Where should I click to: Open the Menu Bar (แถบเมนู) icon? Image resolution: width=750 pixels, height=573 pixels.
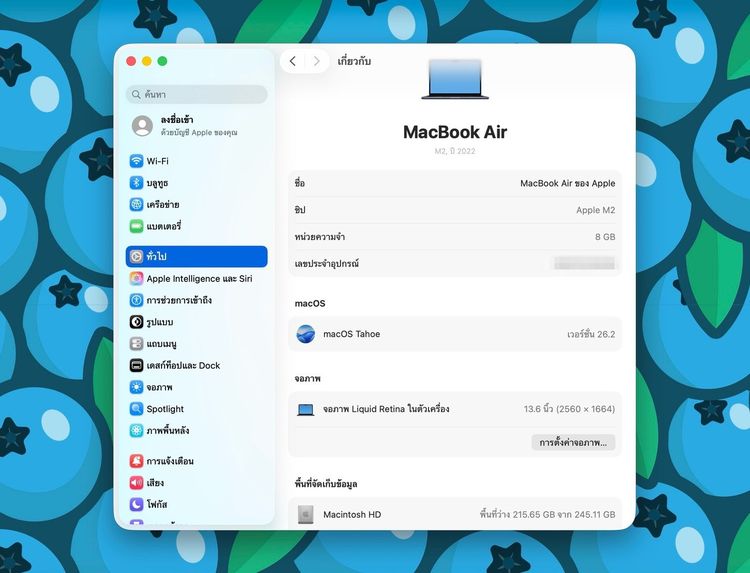click(136, 343)
